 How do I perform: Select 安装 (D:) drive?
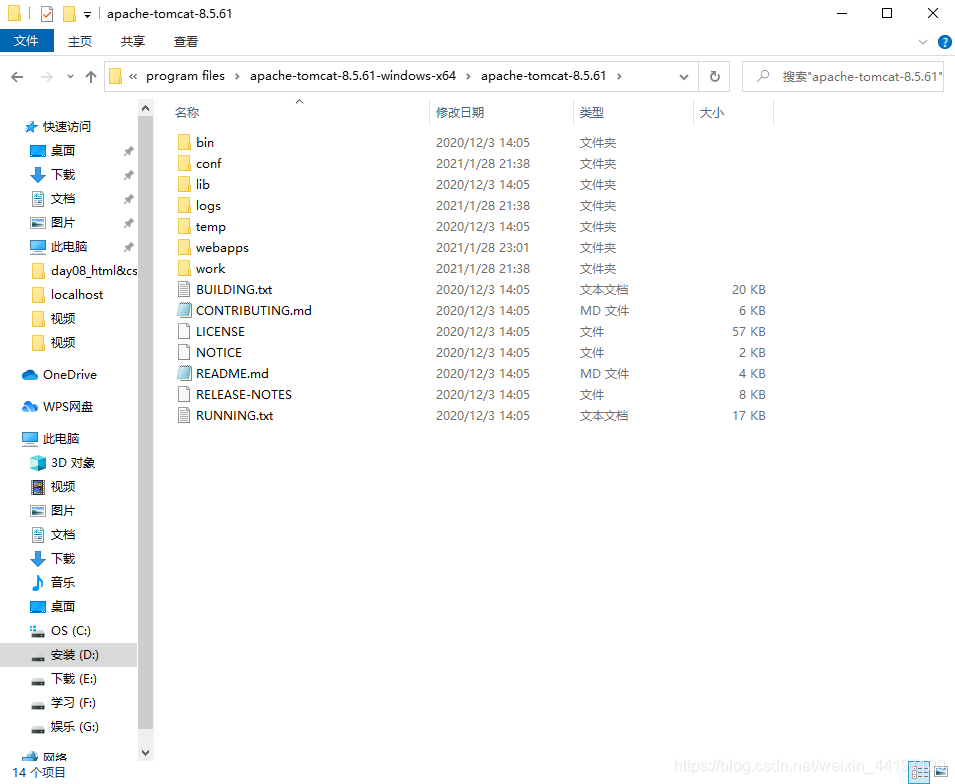click(68, 655)
